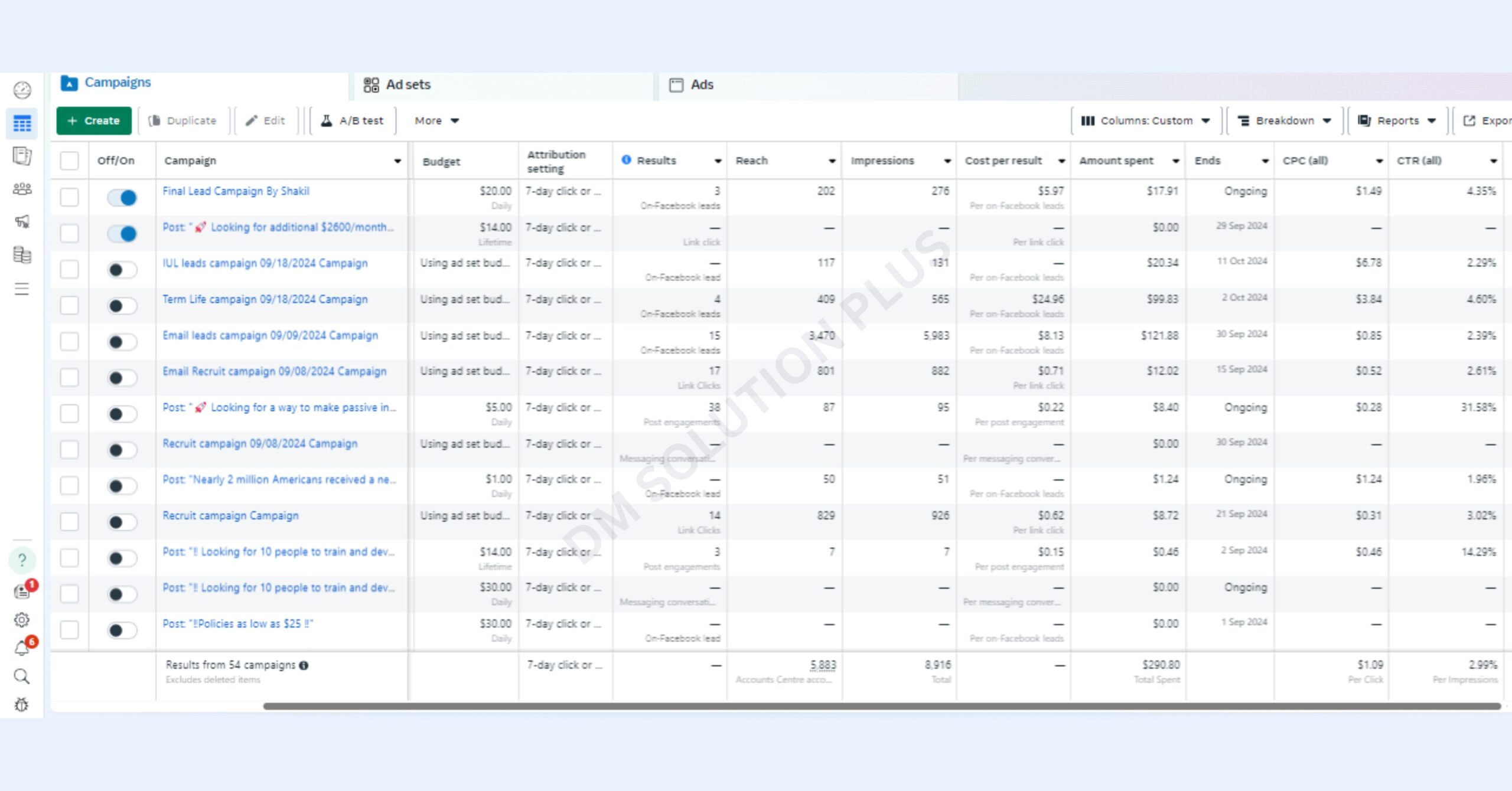Click the megaphone advertising icon in the sidebar

[22, 221]
